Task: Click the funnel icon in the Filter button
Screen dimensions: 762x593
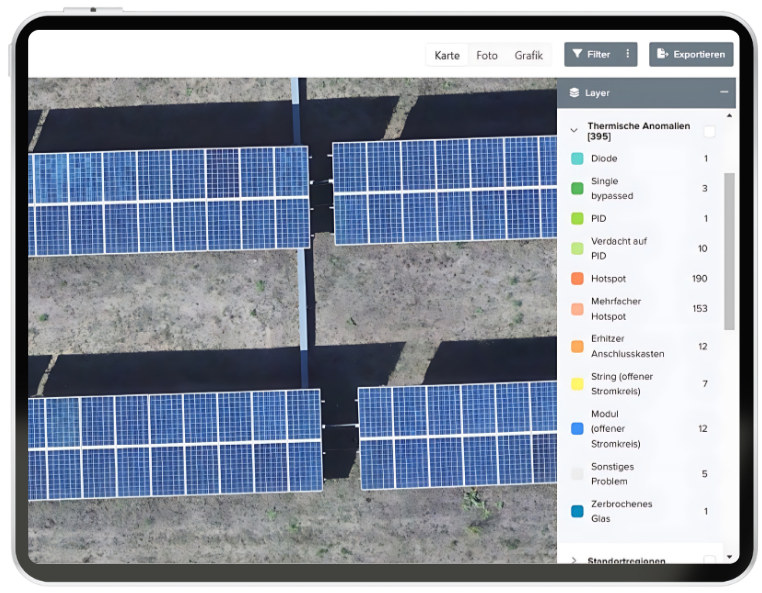Action: (578, 54)
